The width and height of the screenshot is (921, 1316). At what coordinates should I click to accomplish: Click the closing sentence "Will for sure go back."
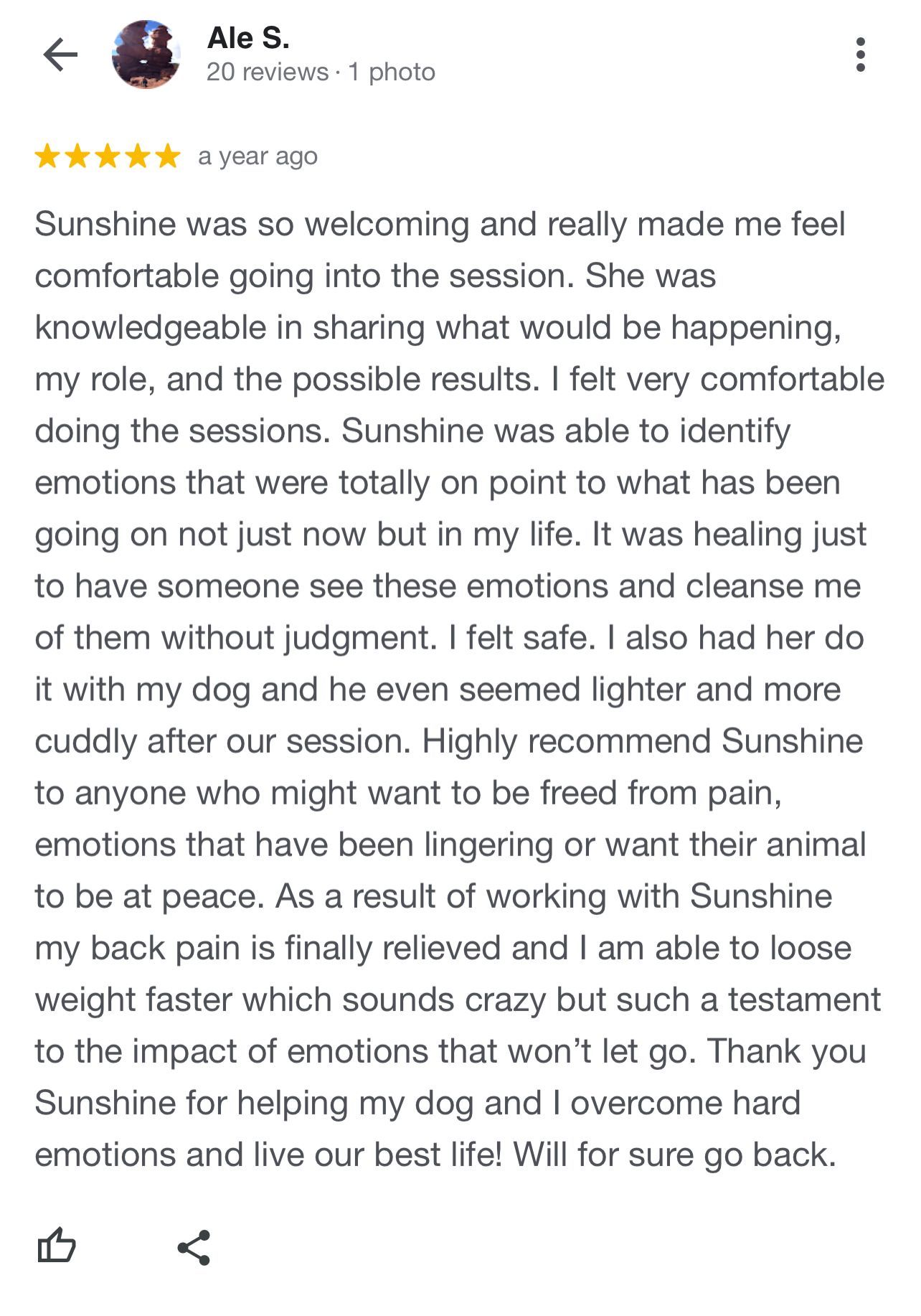click(674, 1155)
